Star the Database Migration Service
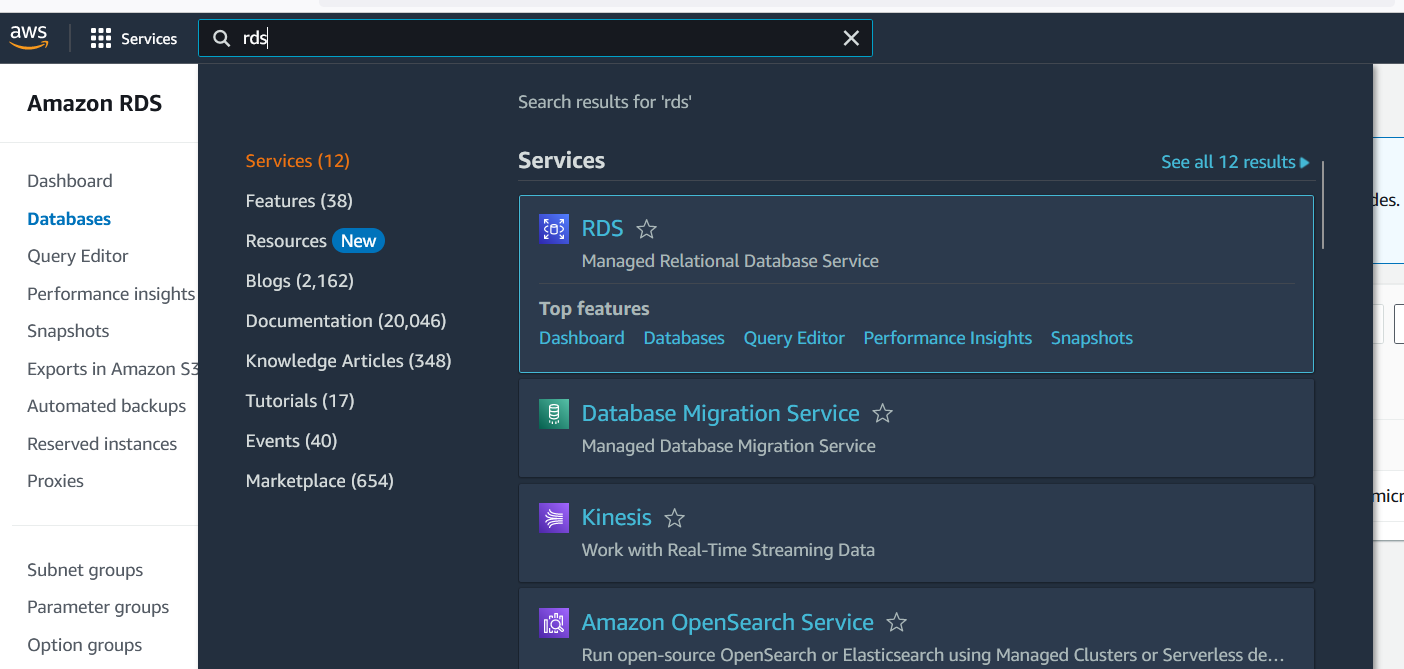This screenshot has height=669, width=1404. click(x=882, y=414)
